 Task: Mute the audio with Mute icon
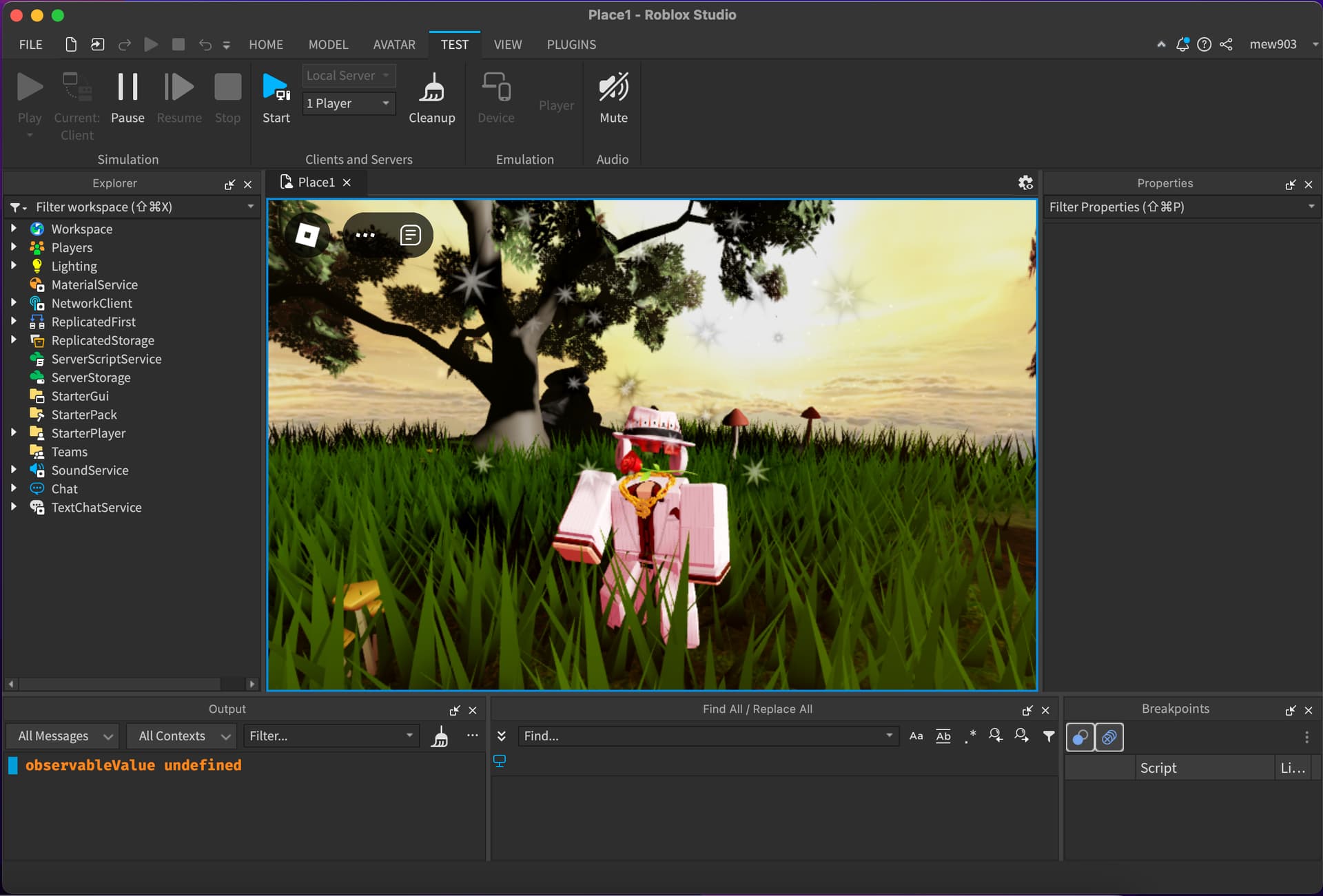tap(613, 90)
